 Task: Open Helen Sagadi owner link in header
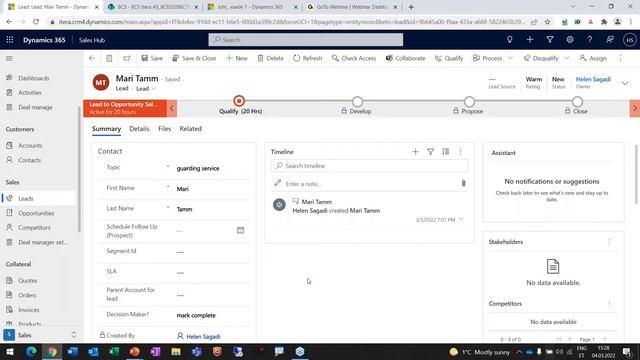pyautogui.click(x=593, y=79)
